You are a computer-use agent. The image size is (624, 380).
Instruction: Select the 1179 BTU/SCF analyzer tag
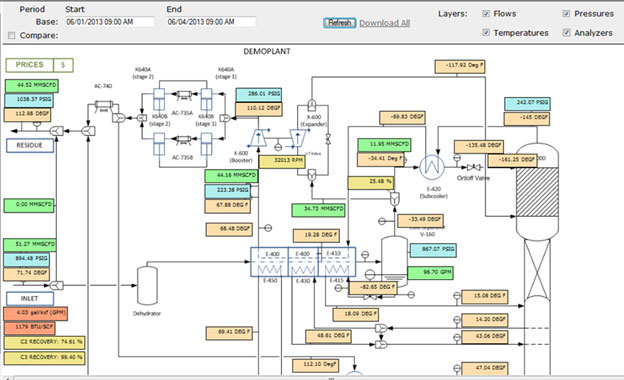[29, 328]
